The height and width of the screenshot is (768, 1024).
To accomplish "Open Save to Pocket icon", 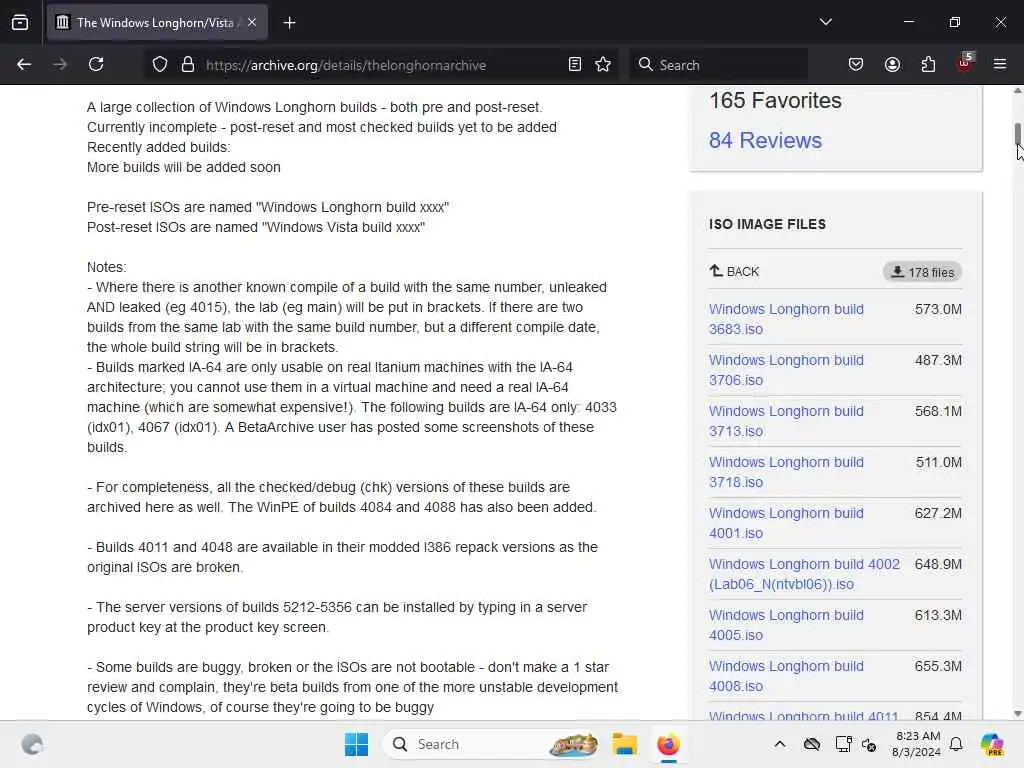I will [x=856, y=65].
